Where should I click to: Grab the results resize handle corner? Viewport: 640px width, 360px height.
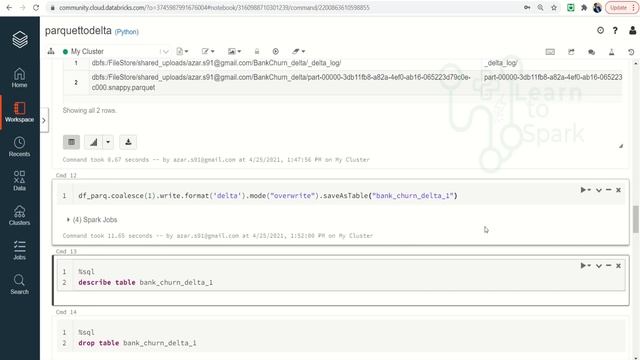(x=620, y=146)
